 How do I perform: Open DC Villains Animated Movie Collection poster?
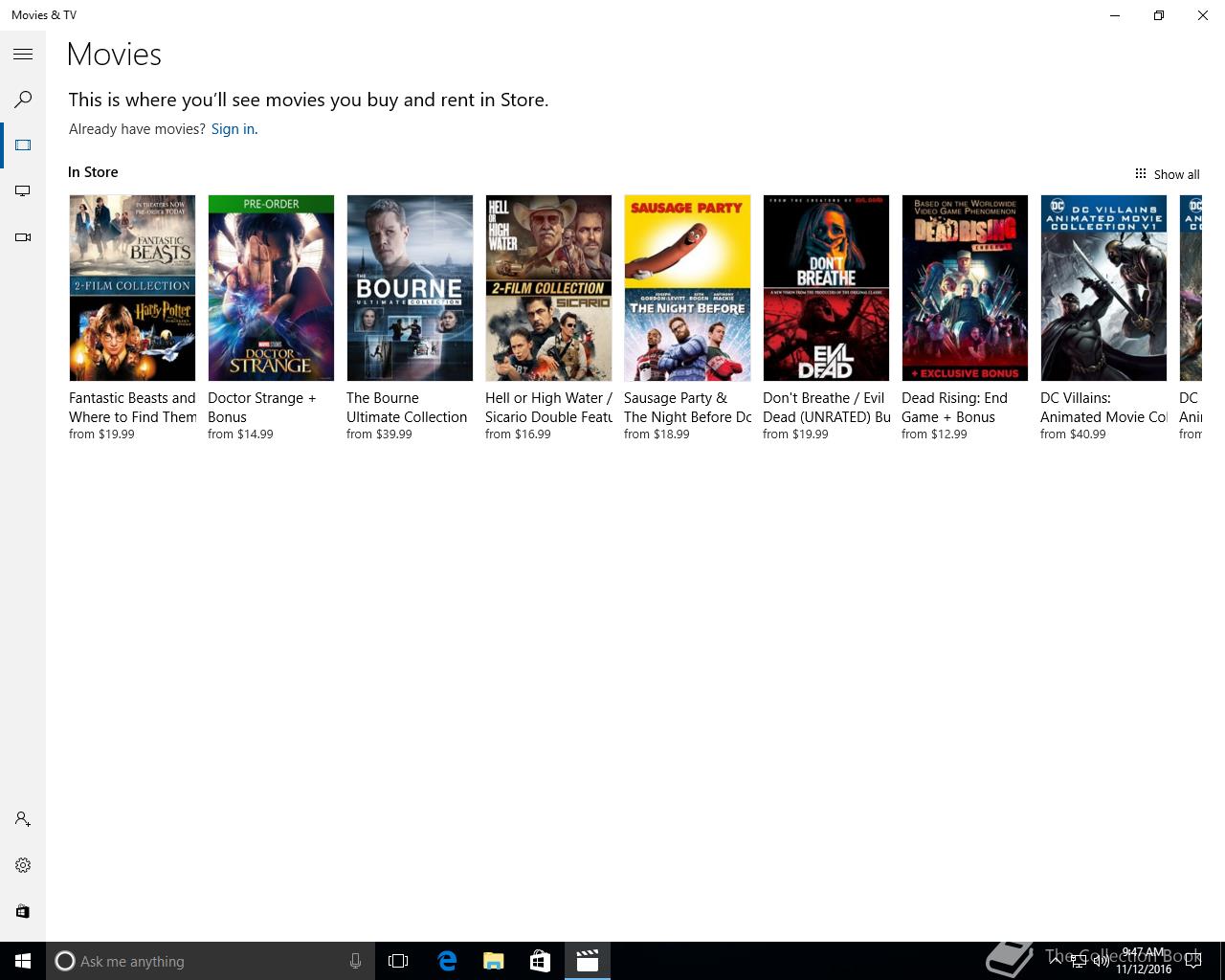(x=1103, y=288)
